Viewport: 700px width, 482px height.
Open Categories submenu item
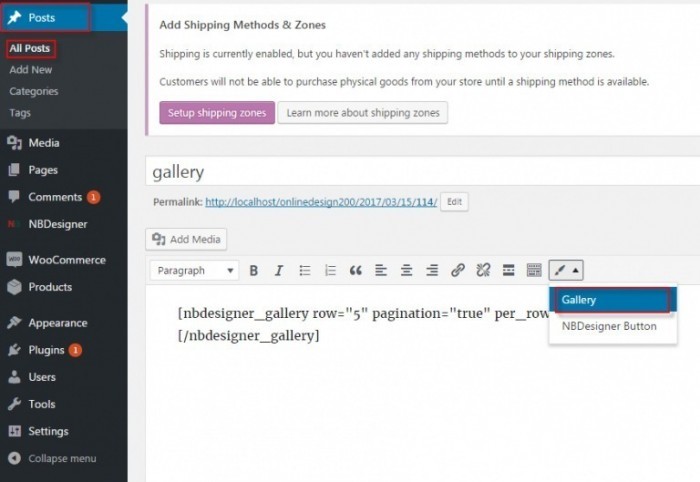coord(34,91)
